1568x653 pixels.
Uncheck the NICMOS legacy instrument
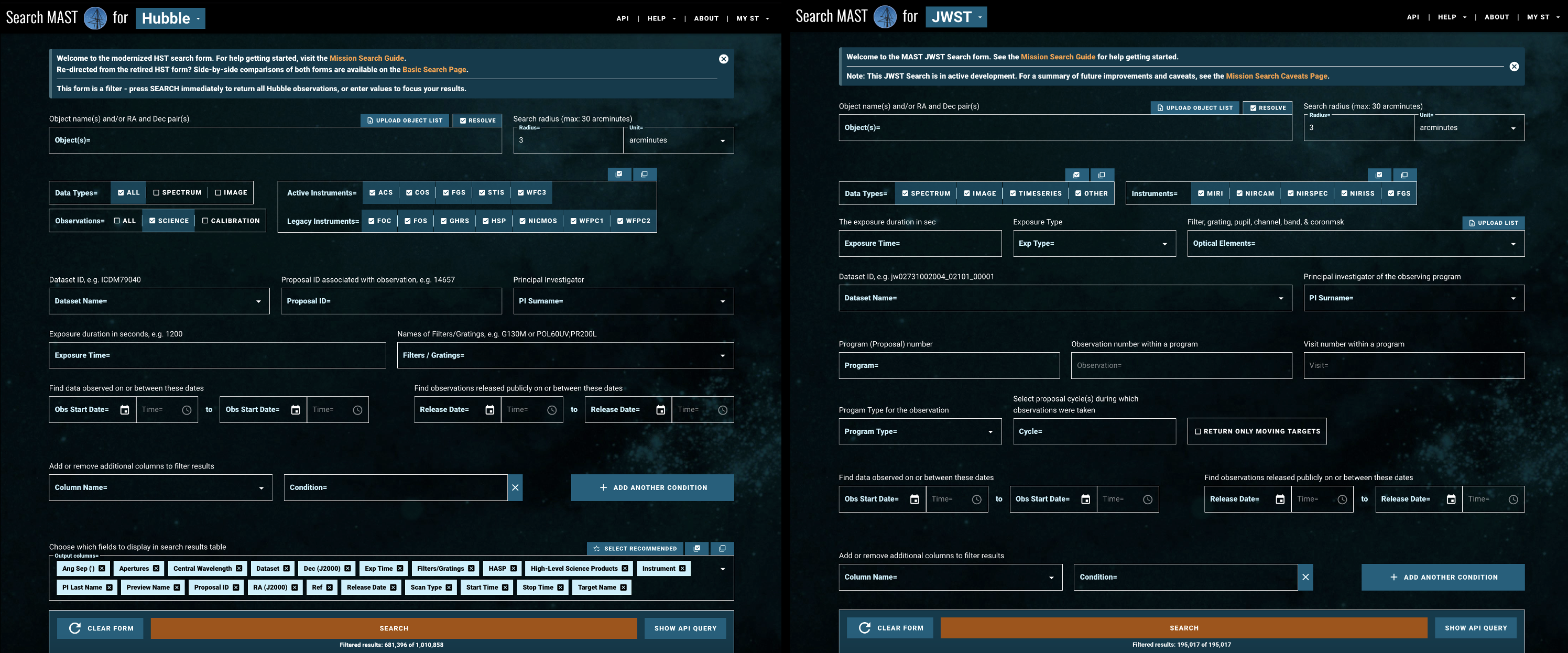click(538, 221)
